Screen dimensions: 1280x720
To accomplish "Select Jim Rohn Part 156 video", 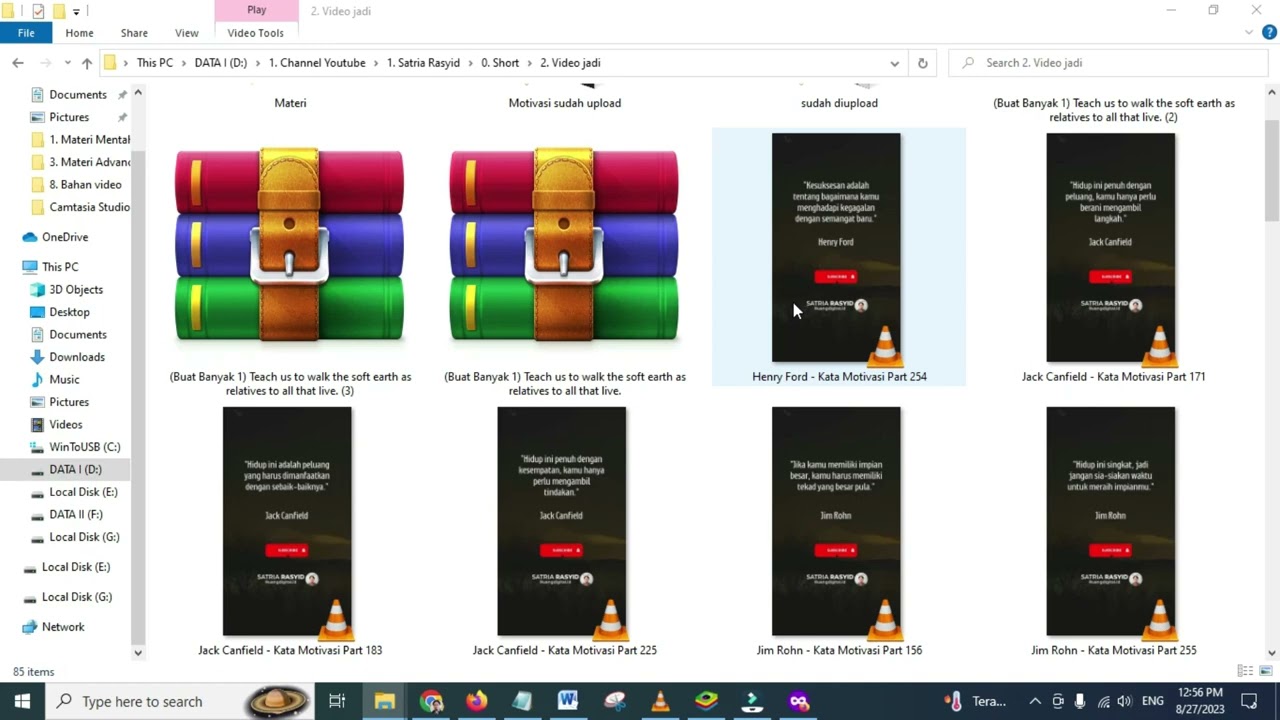I will pyautogui.click(x=839, y=530).
